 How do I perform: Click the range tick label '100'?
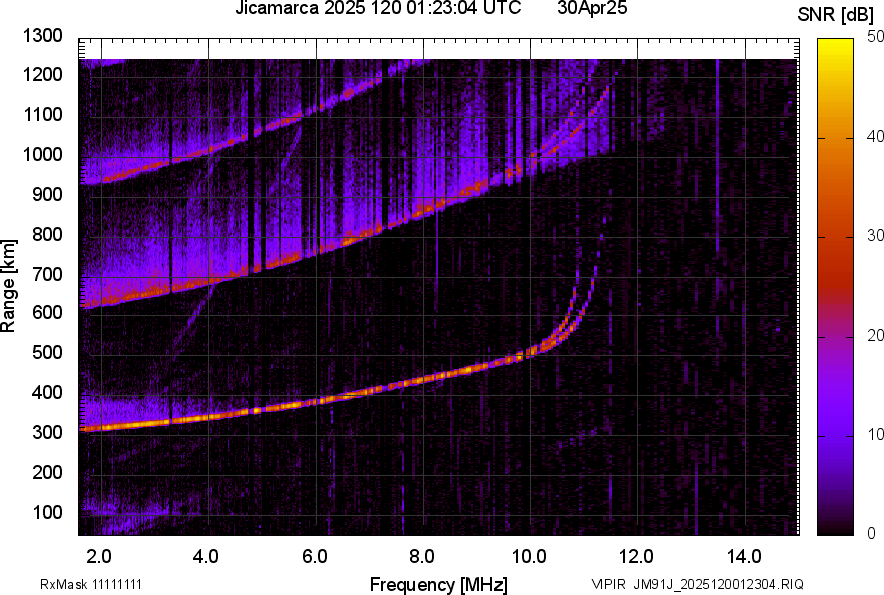pos(47,512)
